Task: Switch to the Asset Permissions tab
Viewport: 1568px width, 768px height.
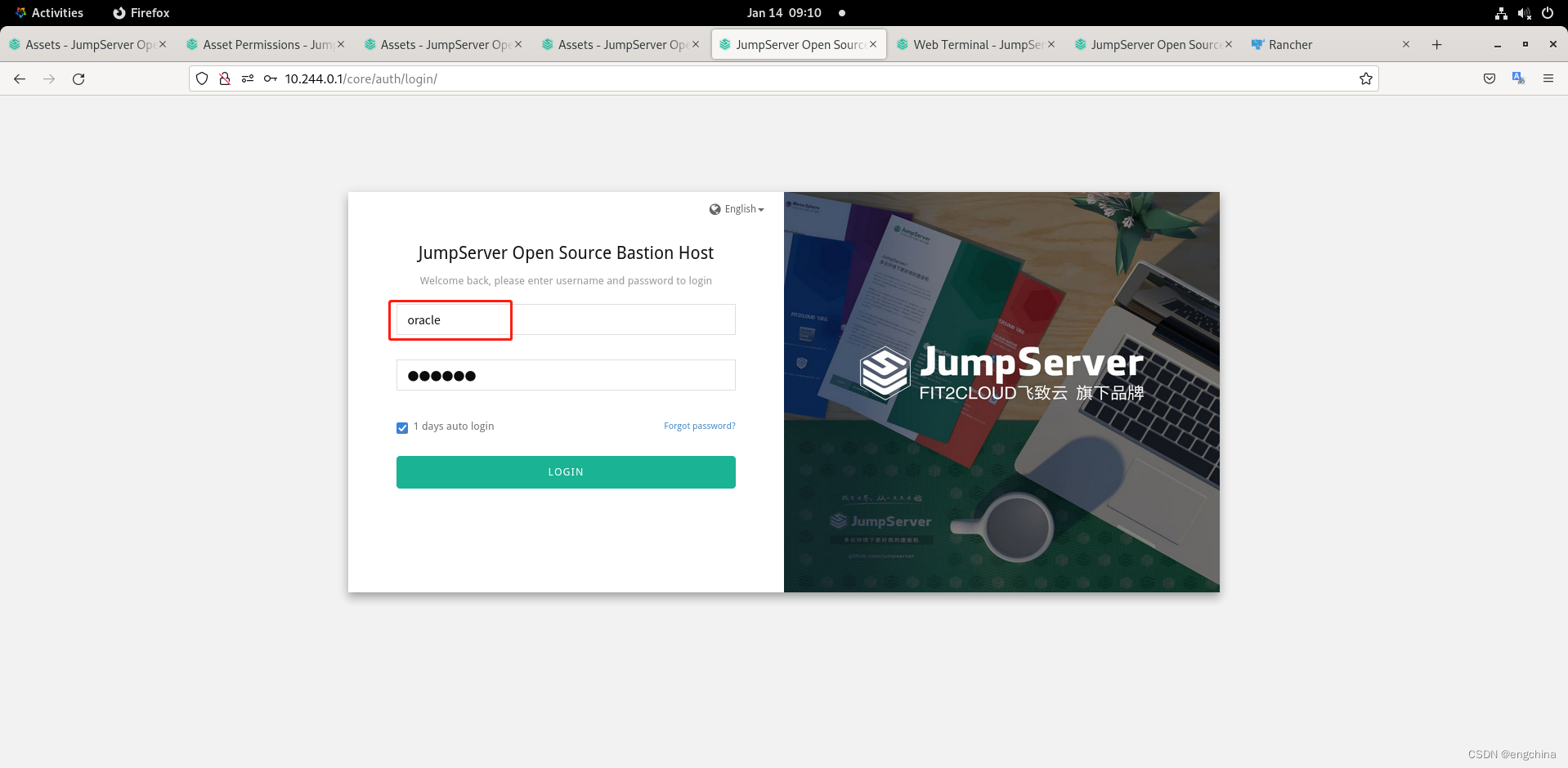Action: (x=266, y=45)
